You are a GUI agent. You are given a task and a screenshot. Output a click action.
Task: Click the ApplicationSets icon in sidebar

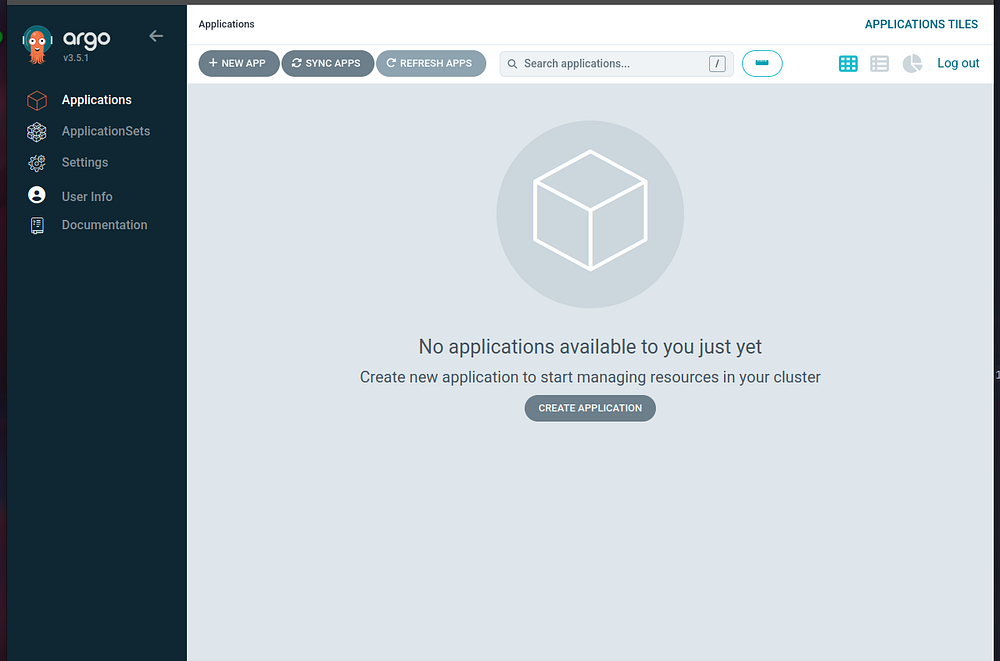point(37,131)
